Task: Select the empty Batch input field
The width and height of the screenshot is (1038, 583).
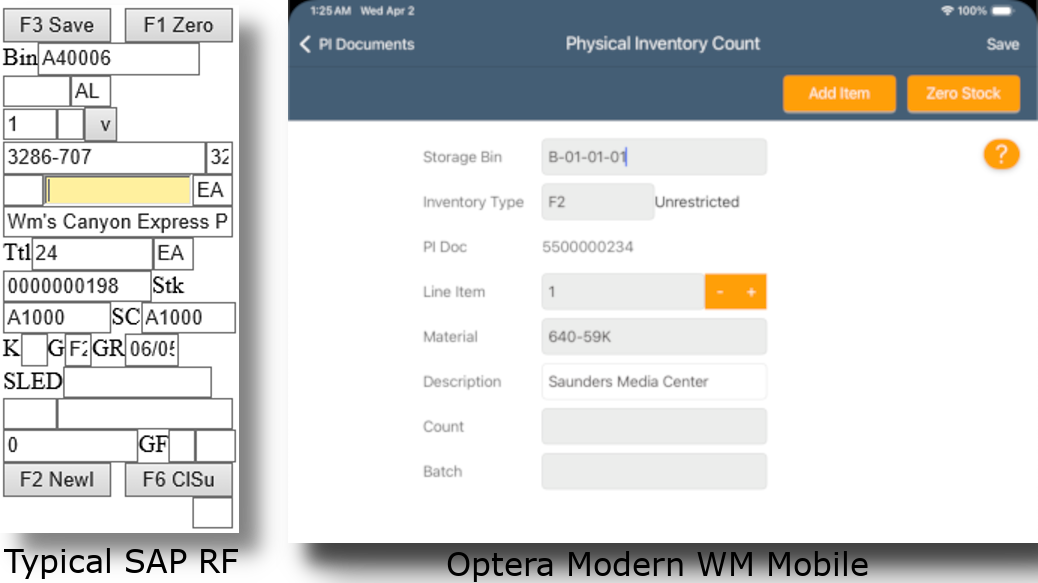Action: [653, 471]
